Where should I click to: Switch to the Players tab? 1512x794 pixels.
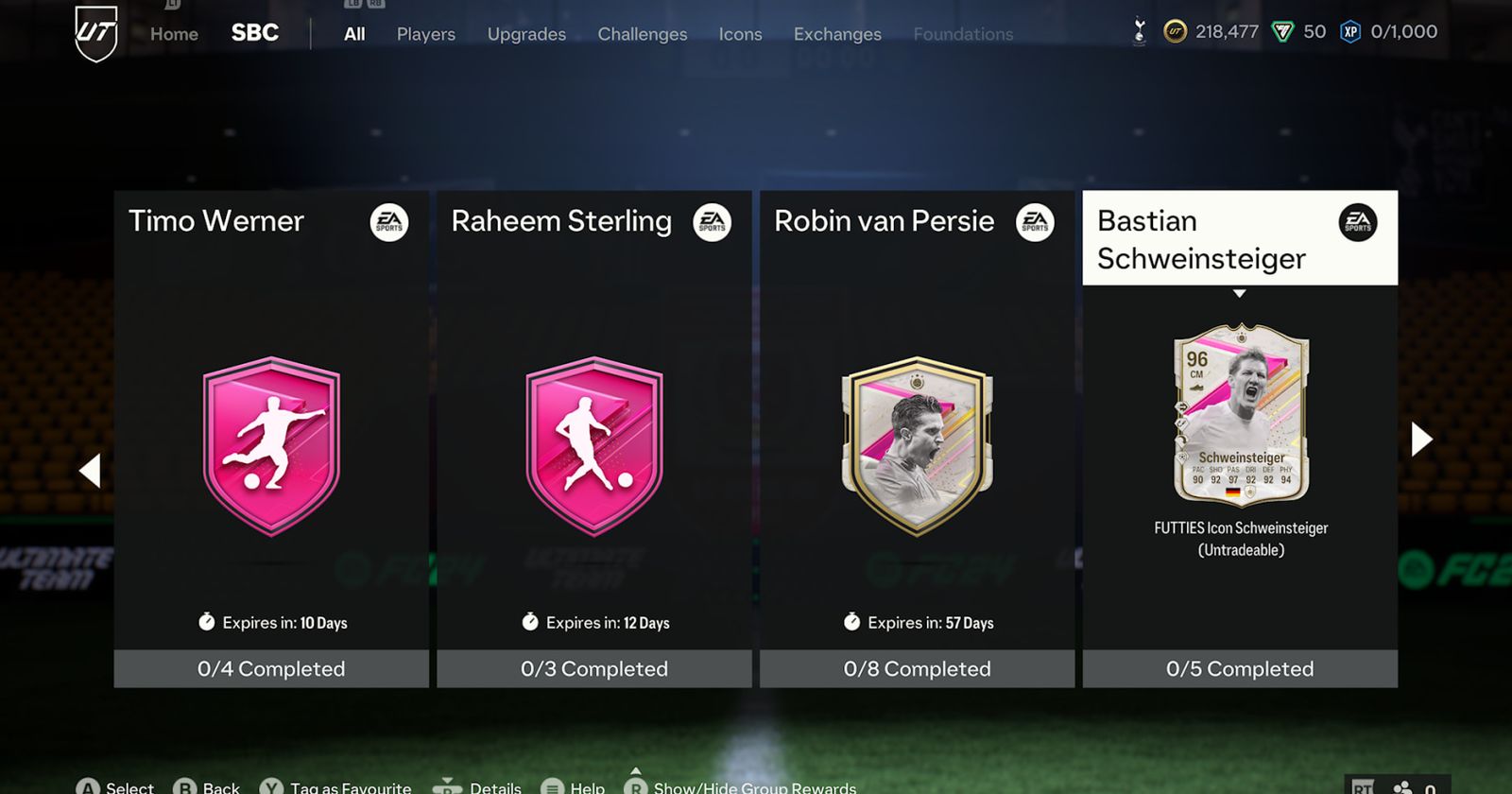pos(426,34)
